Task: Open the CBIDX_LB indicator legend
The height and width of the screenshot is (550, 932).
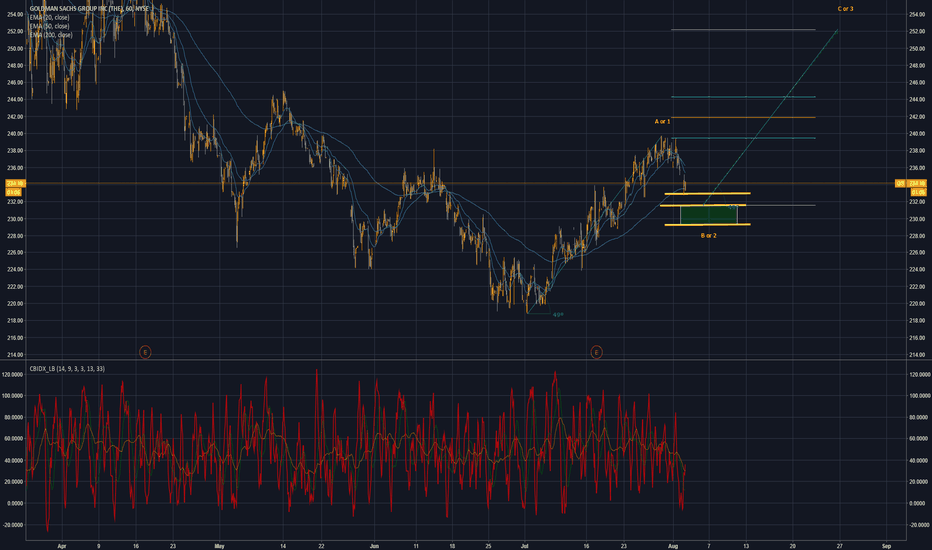Action: click(x=67, y=369)
